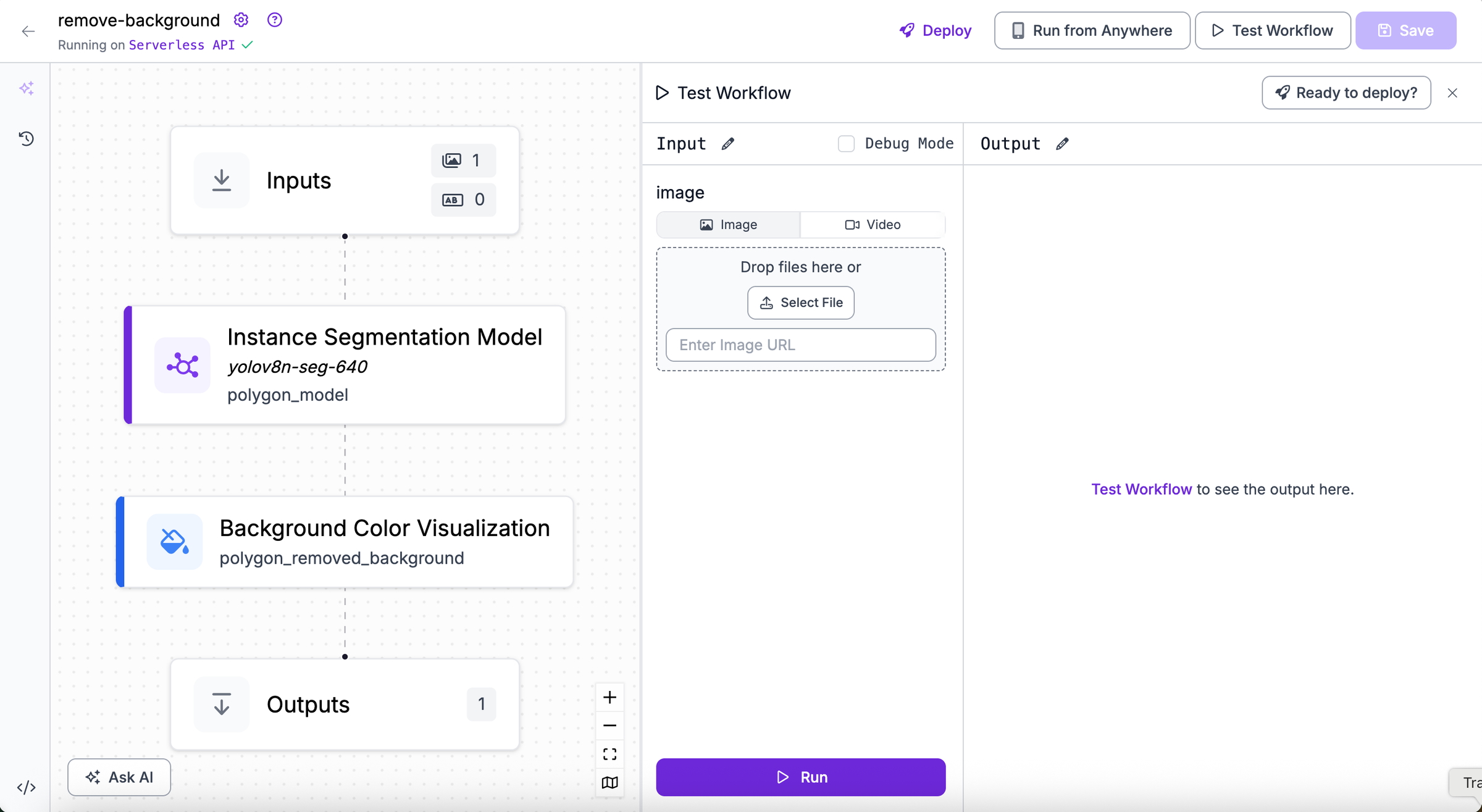Toggle the minimap on the canvas
The height and width of the screenshot is (812, 1482).
coord(609,782)
